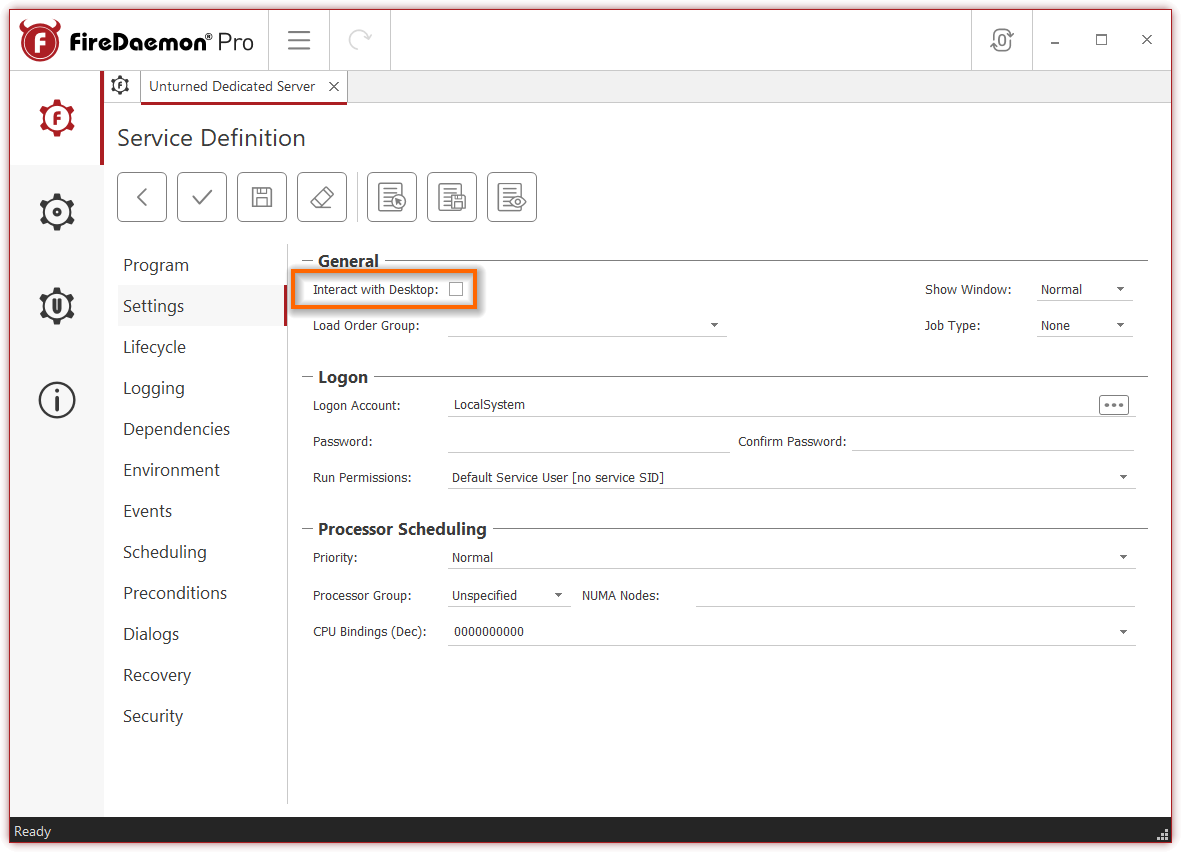Screen dimensions: 1181x852
Task: Open the Show Window dropdown
Action: coord(1084,290)
